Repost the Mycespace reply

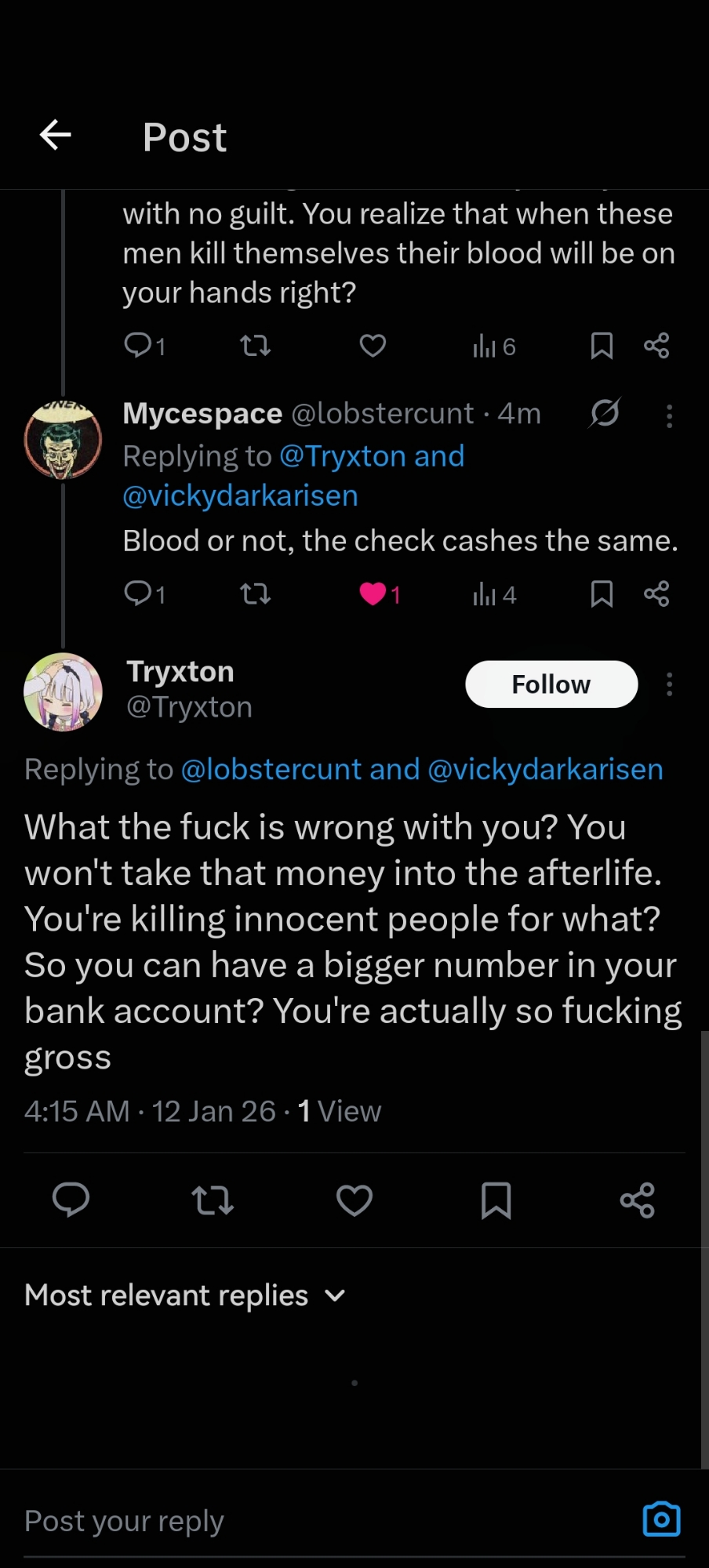pyautogui.click(x=255, y=594)
